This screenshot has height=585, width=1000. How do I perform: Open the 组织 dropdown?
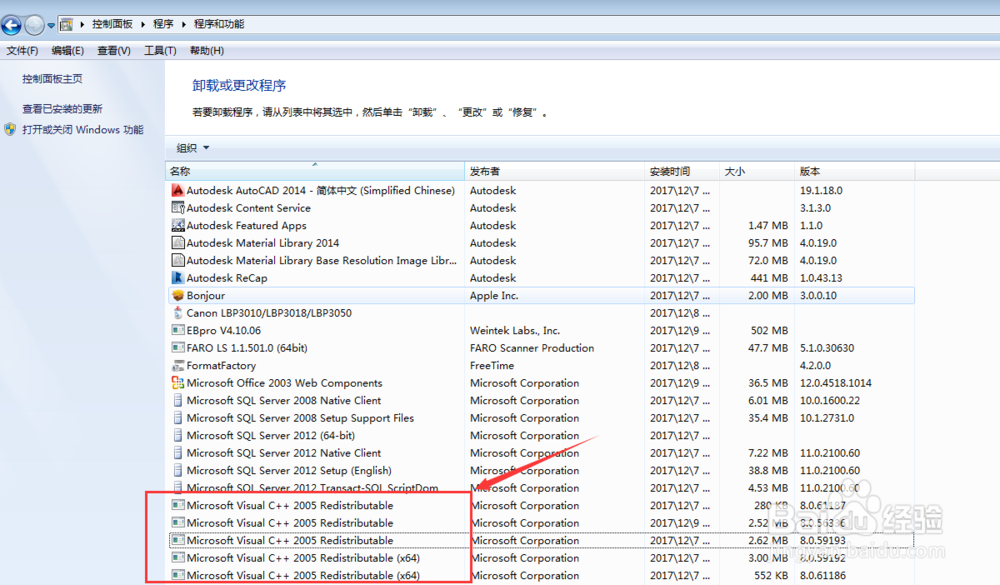coord(193,148)
